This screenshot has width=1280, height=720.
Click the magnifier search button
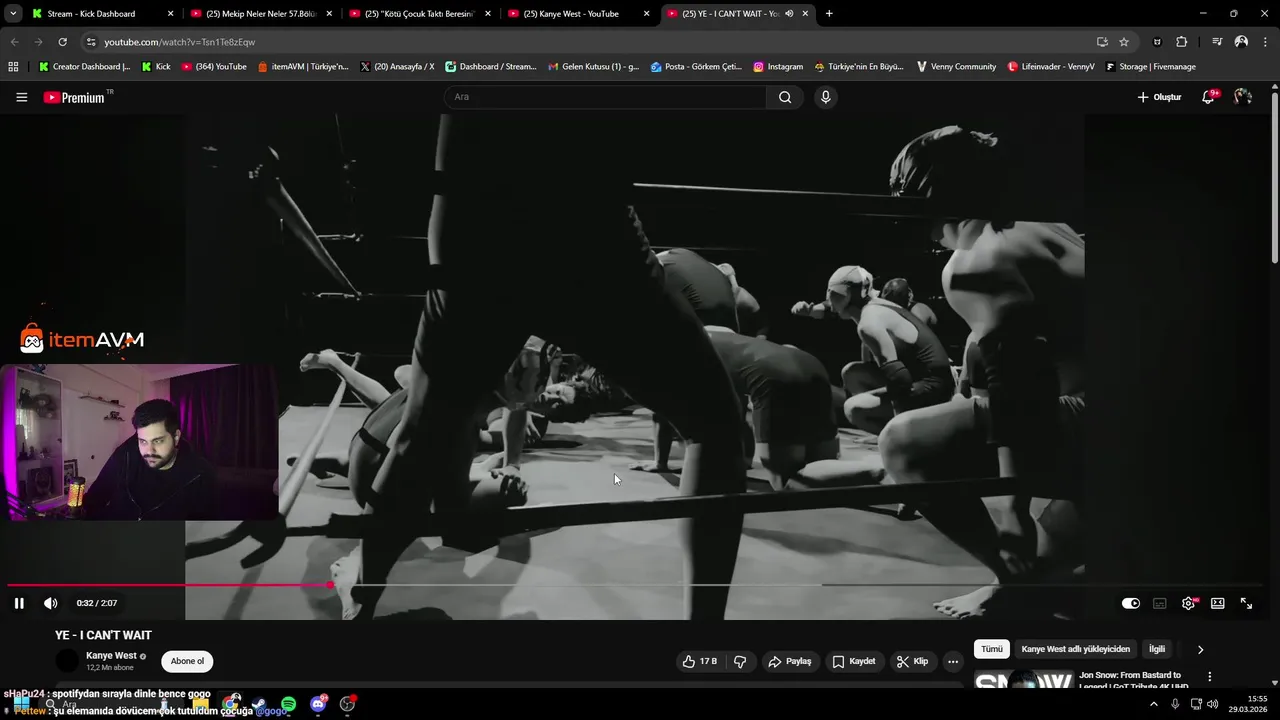pyautogui.click(x=785, y=97)
